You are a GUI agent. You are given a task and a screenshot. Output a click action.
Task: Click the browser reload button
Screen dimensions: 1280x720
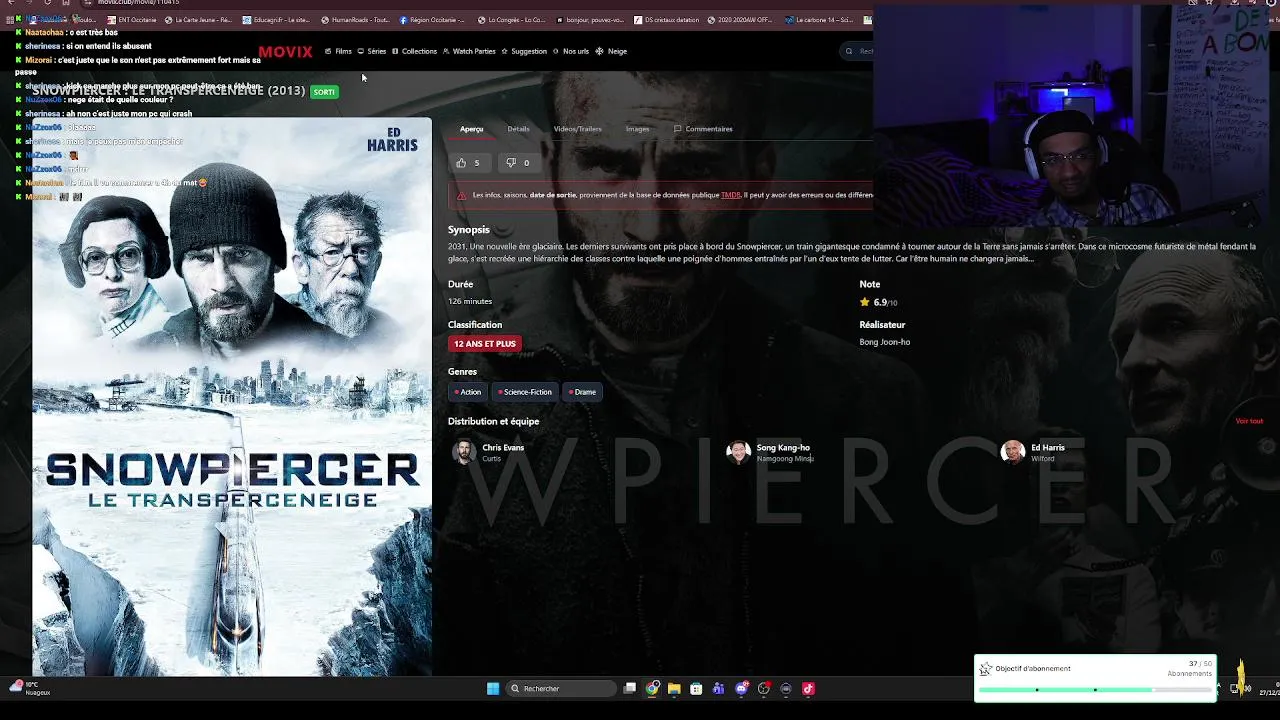[x=47, y=3]
